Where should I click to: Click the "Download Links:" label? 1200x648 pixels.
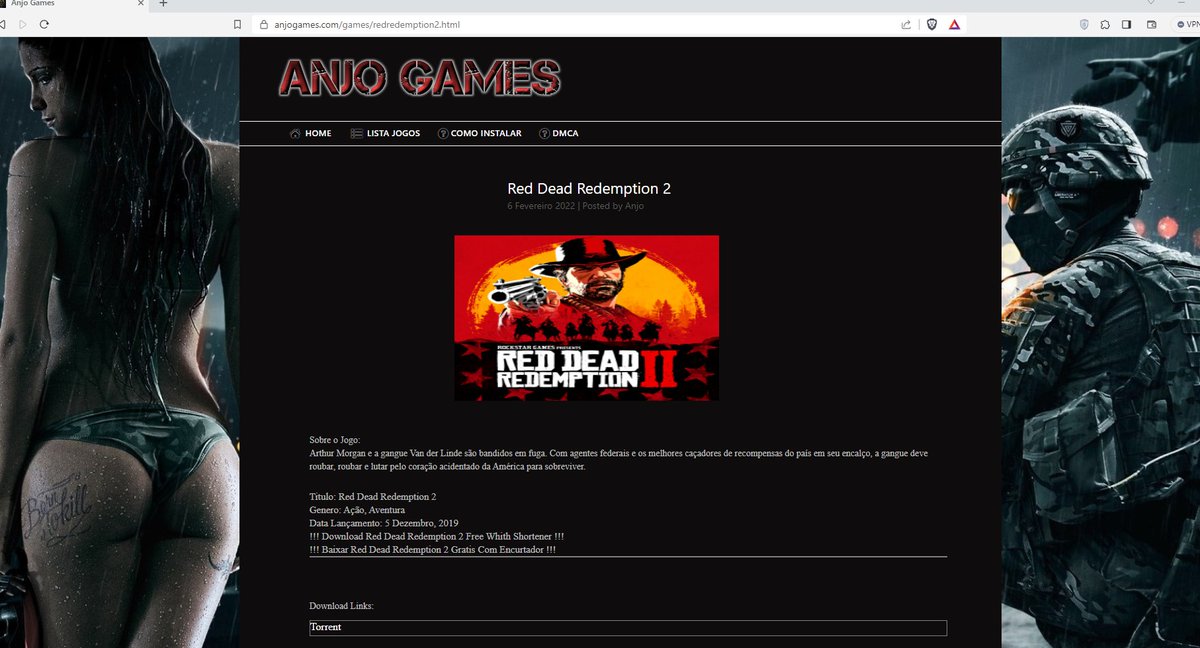coord(341,606)
